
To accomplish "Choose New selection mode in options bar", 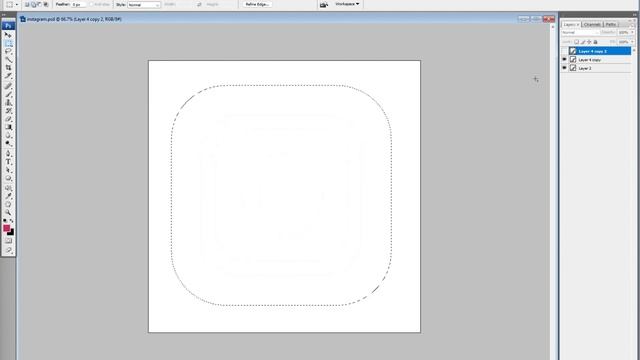I will pyautogui.click(x=27, y=4).
